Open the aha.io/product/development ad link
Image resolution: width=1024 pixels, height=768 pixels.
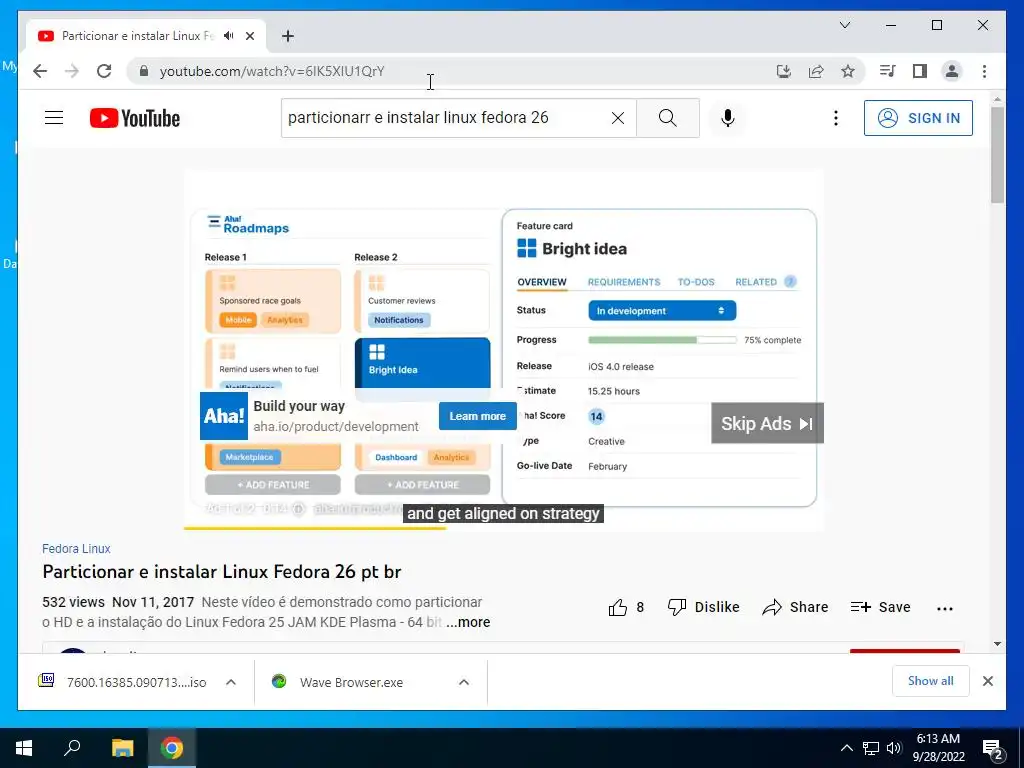(336, 426)
